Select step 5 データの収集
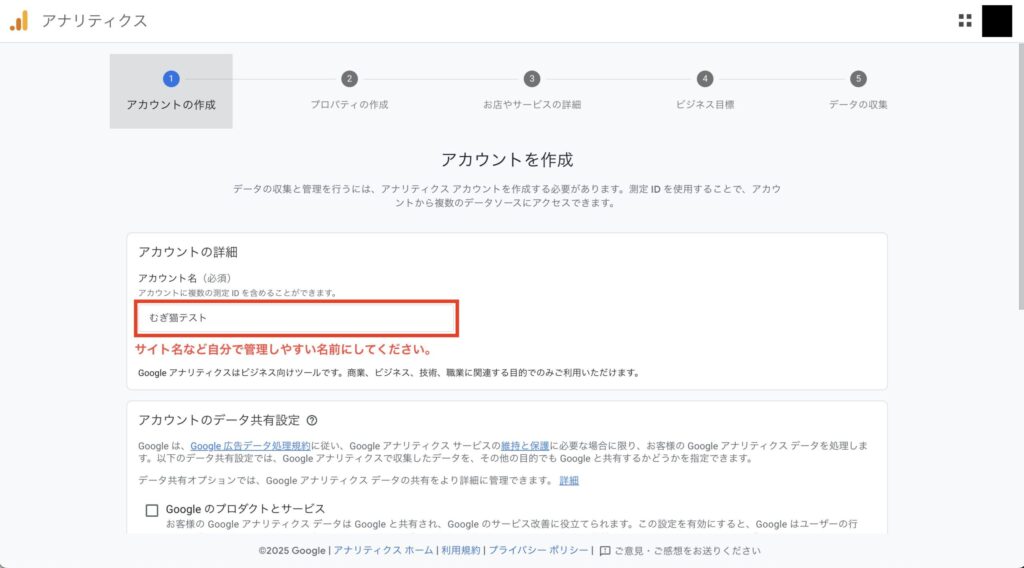The image size is (1024, 568). 858,91
